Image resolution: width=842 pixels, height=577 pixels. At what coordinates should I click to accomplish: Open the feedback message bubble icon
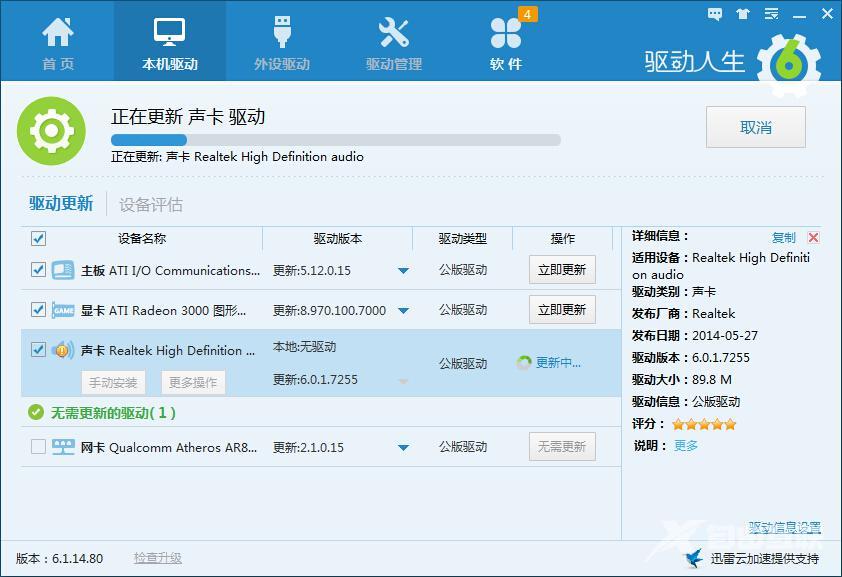(714, 14)
